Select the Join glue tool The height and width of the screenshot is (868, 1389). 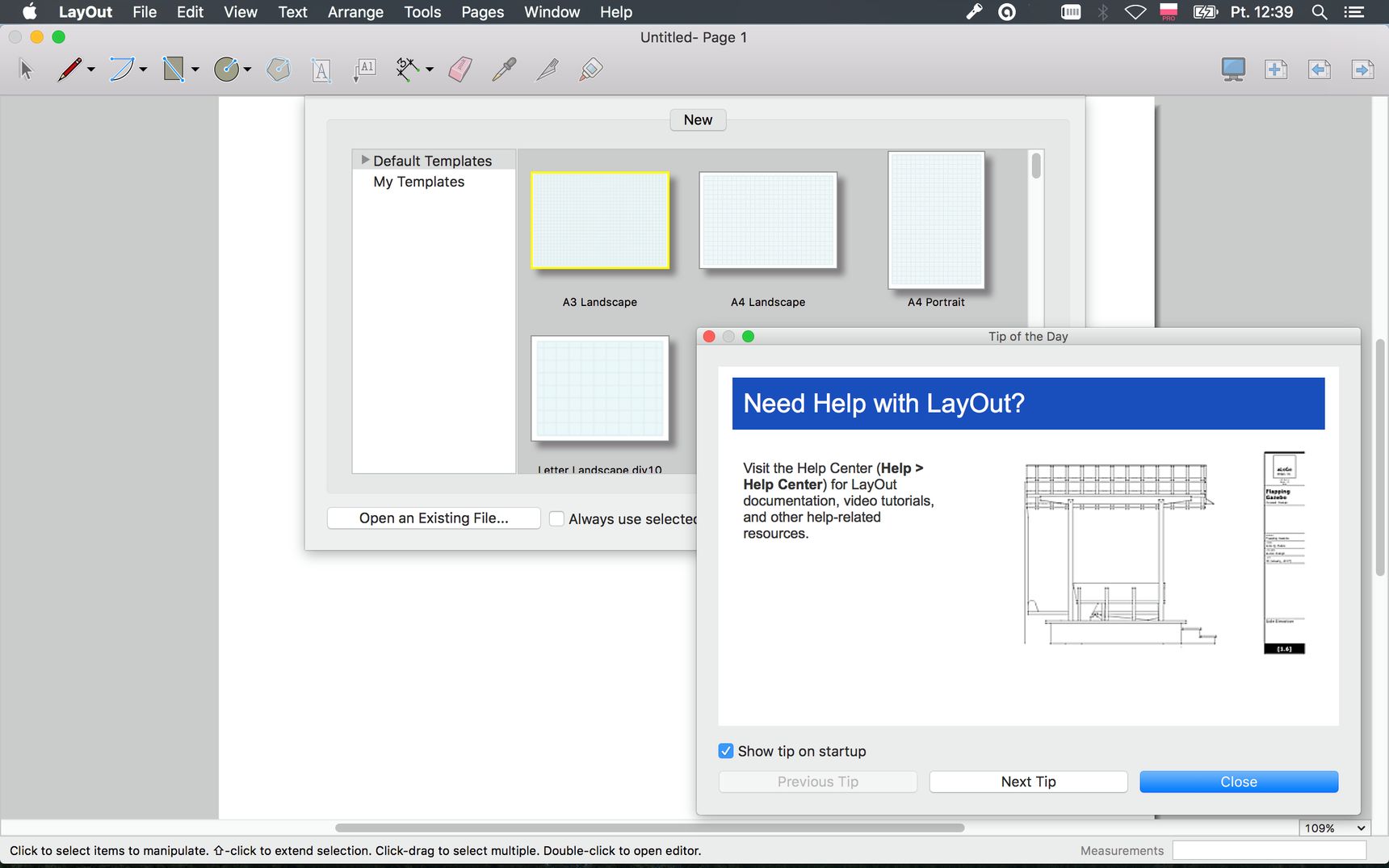(x=591, y=69)
